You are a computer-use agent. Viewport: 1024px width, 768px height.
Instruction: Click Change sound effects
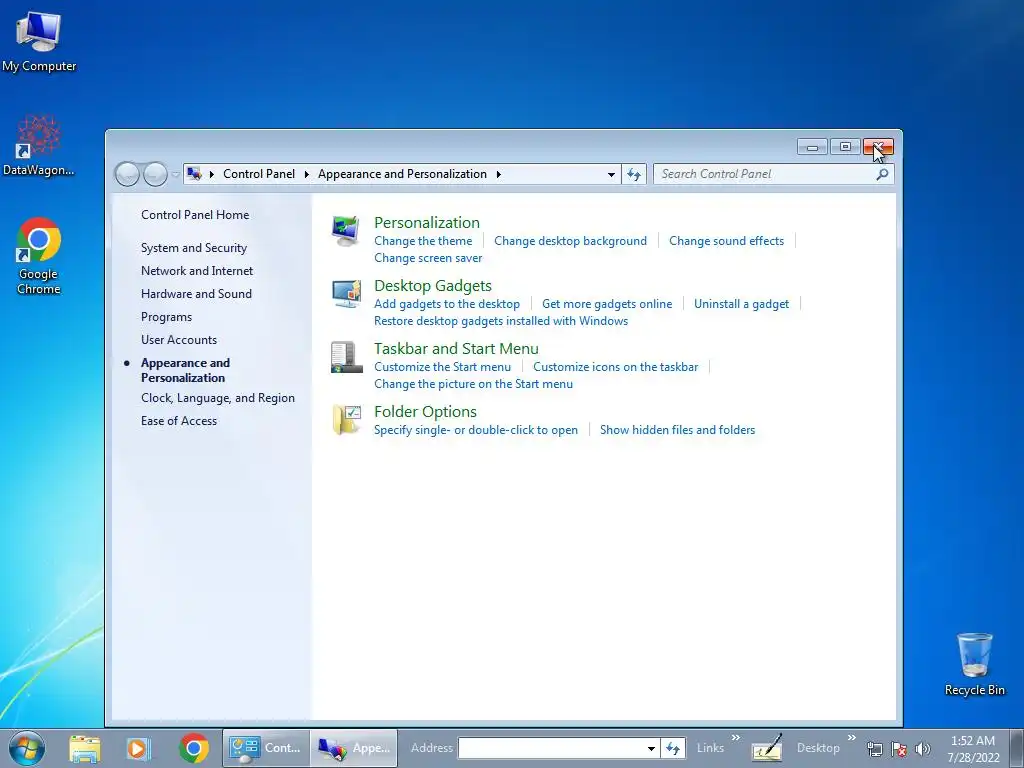[726, 241]
